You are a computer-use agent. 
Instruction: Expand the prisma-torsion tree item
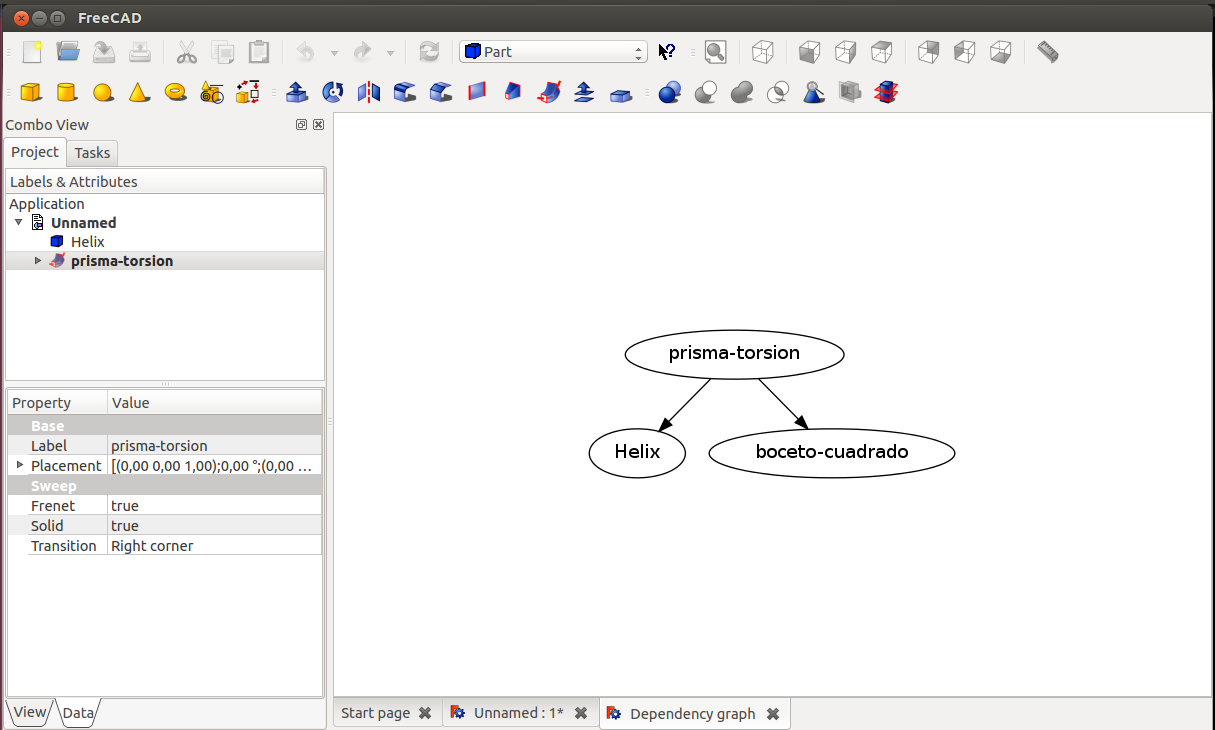pyautogui.click(x=38, y=261)
